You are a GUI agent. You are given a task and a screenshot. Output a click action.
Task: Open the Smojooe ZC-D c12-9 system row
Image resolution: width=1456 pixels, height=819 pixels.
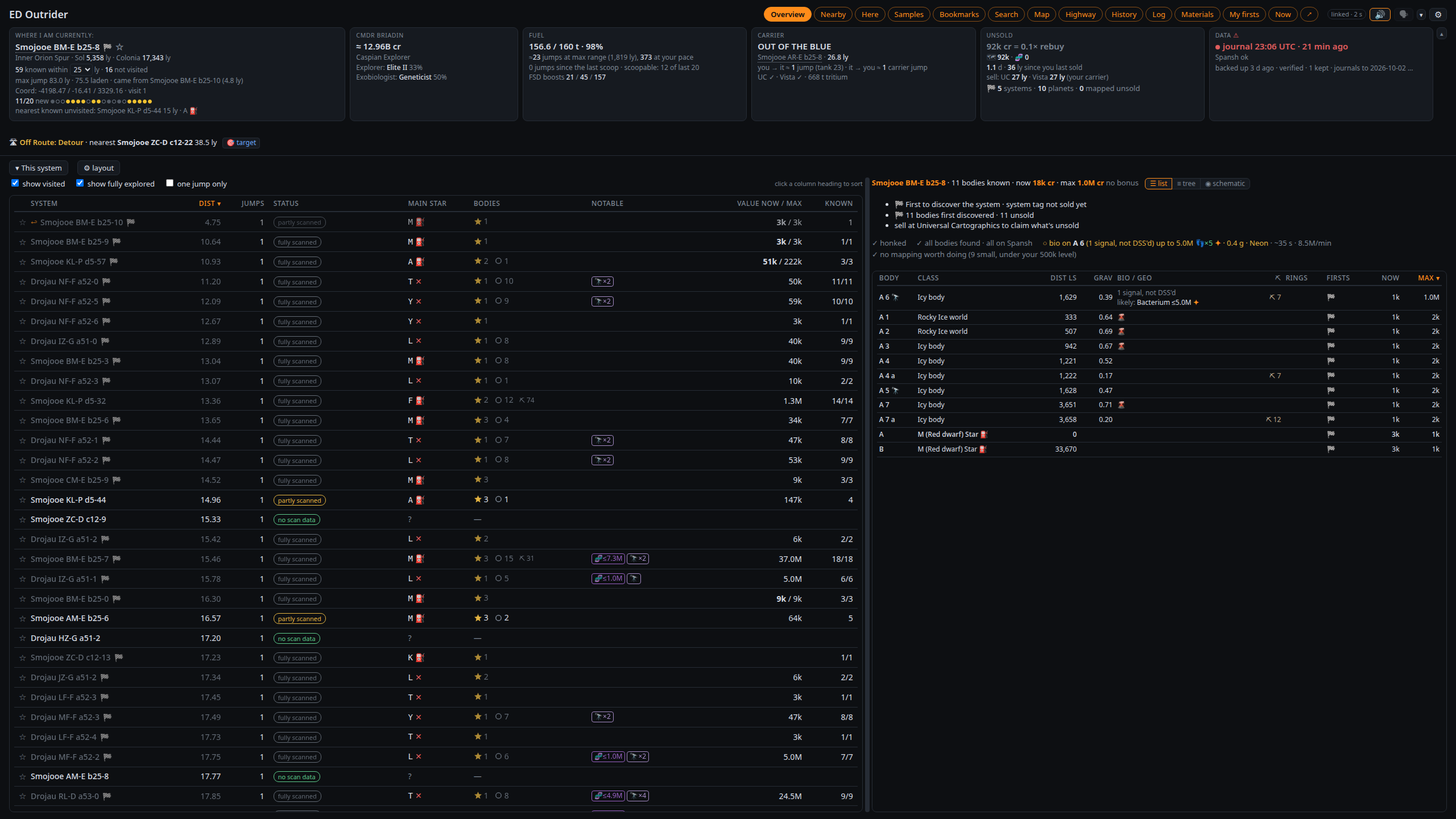[436, 519]
